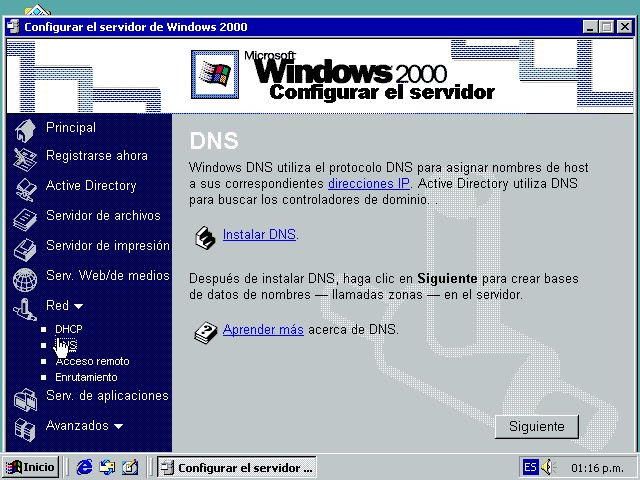Click the help book icon beside Aprender más
Screen dimensions: 640x480
(206, 333)
